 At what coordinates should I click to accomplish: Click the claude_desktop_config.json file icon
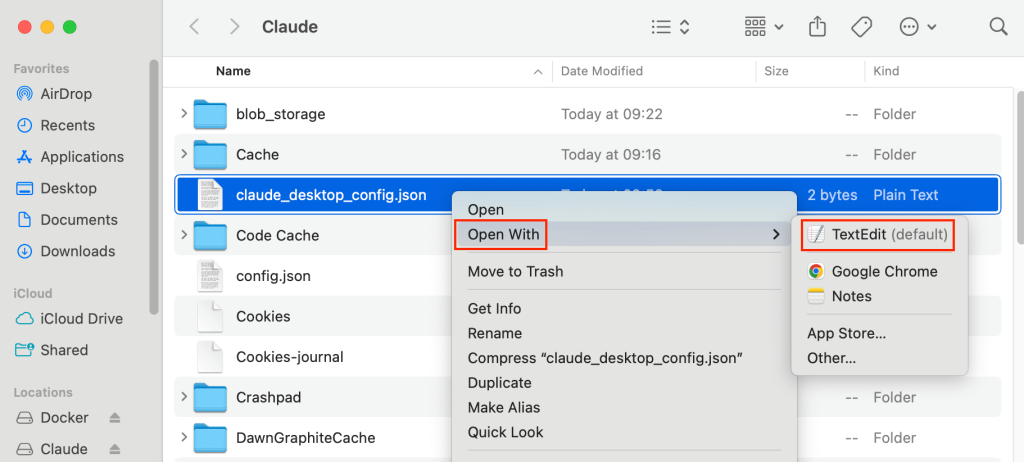pyautogui.click(x=210, y=195)
